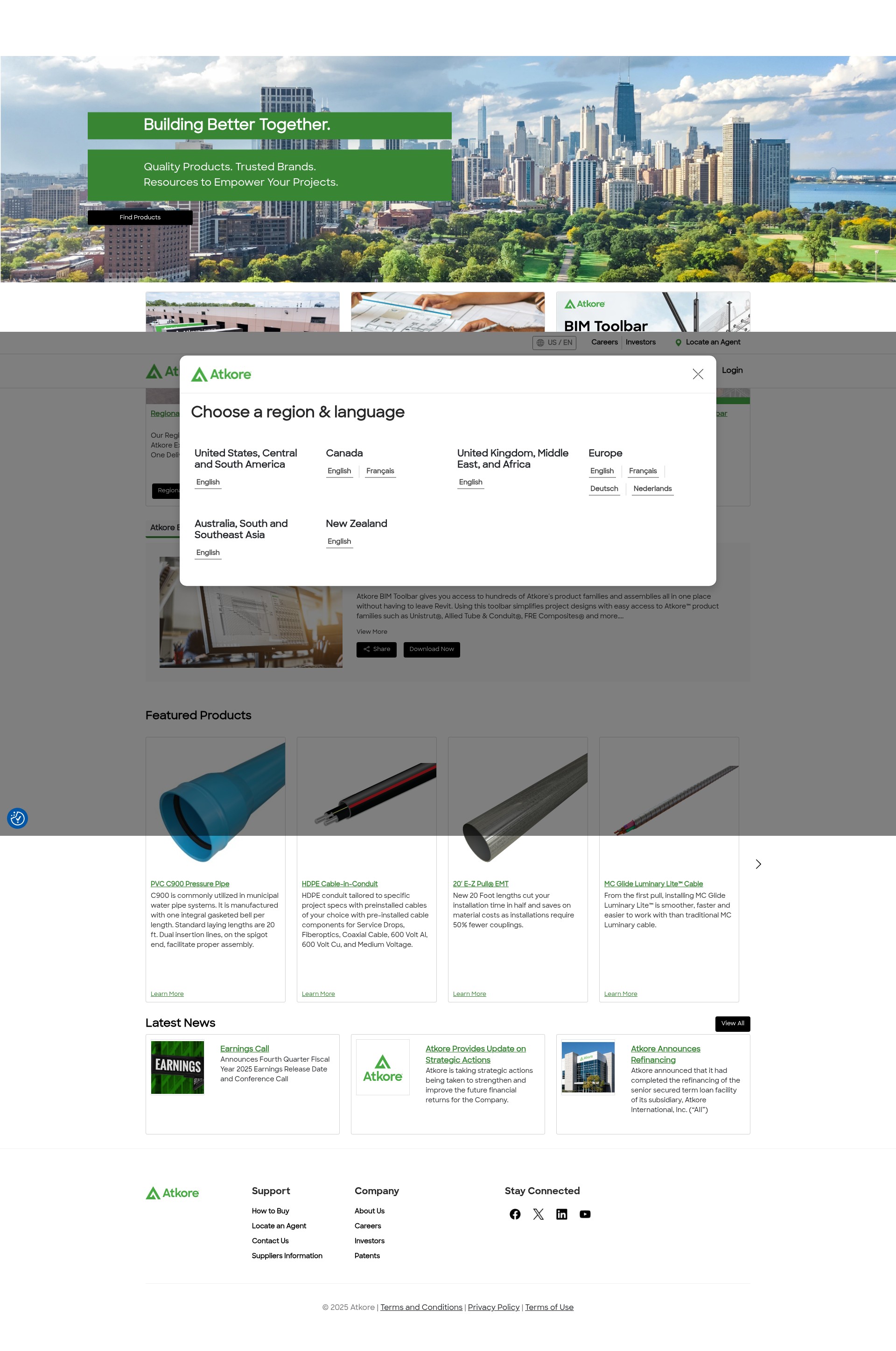Screen dimensions: 896x1351
Task: Select Nederlands for Europe
Action: (652, 489)
